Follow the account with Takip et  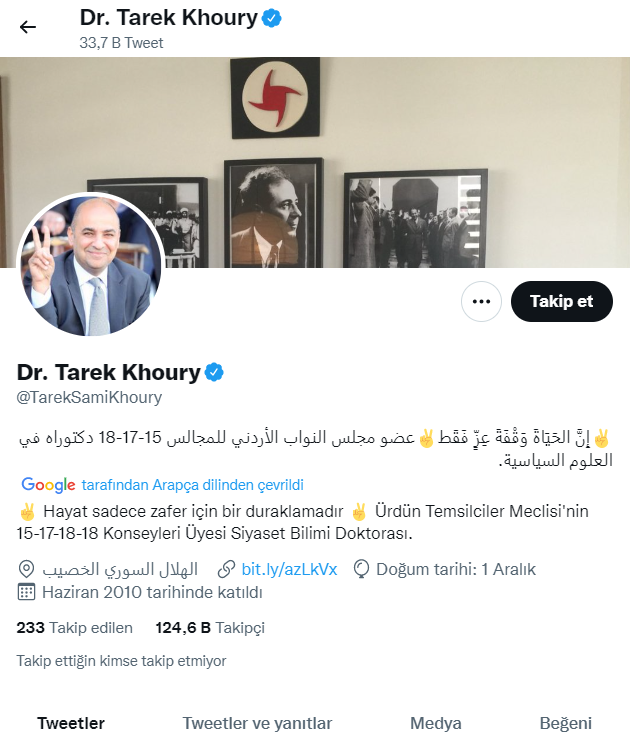click(561, 301)
